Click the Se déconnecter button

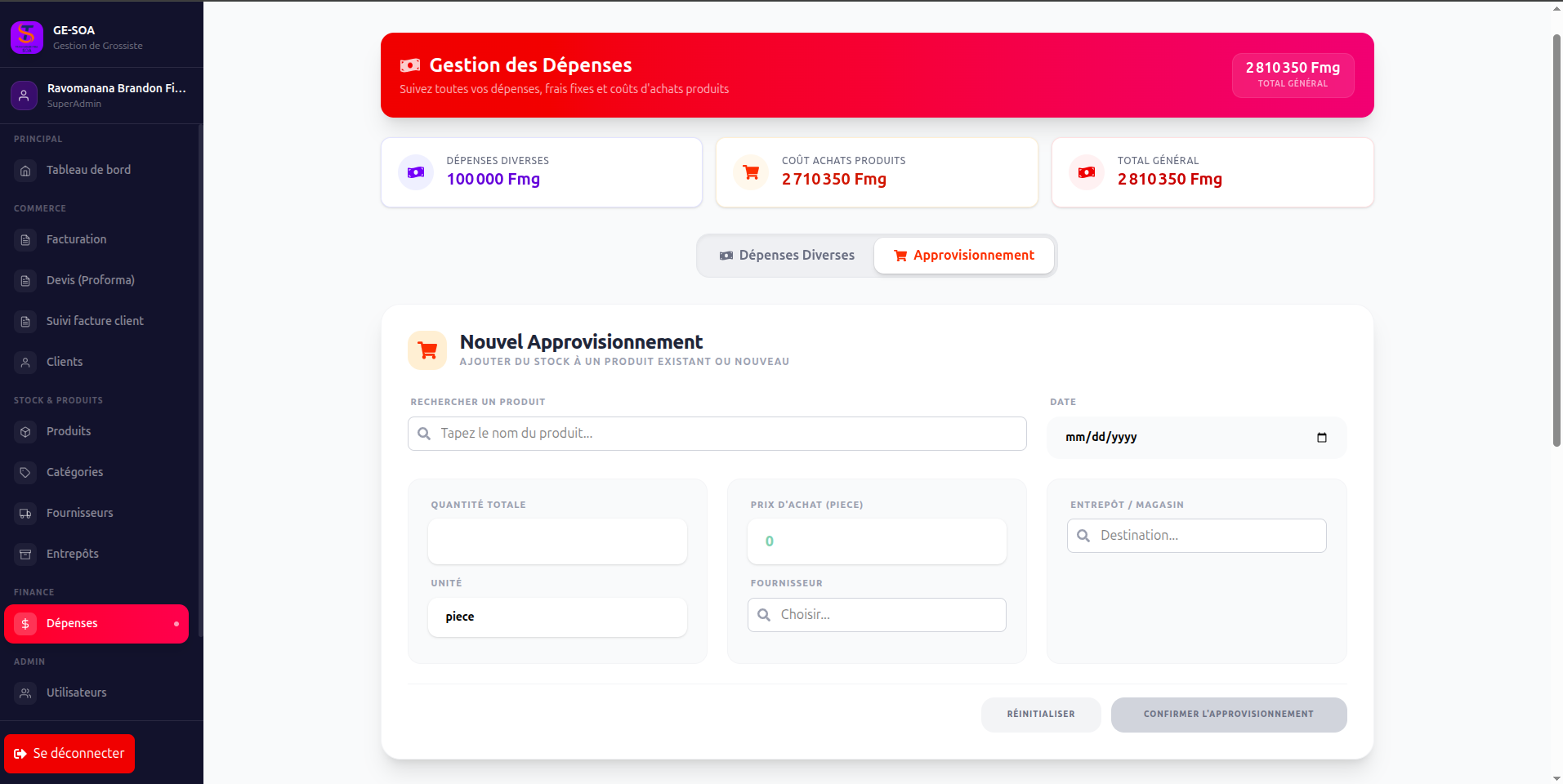click(x=69, y=754)
